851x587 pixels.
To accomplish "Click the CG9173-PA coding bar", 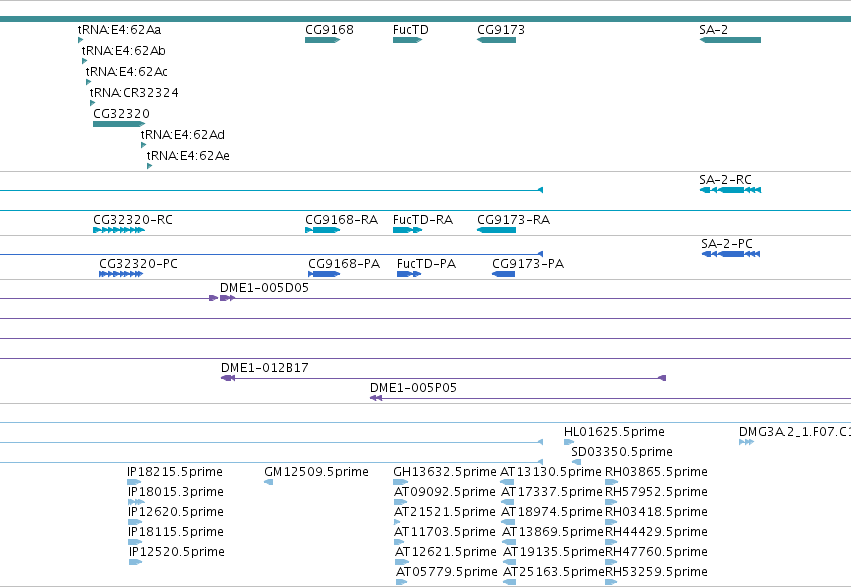I will (x=503, y=274).
